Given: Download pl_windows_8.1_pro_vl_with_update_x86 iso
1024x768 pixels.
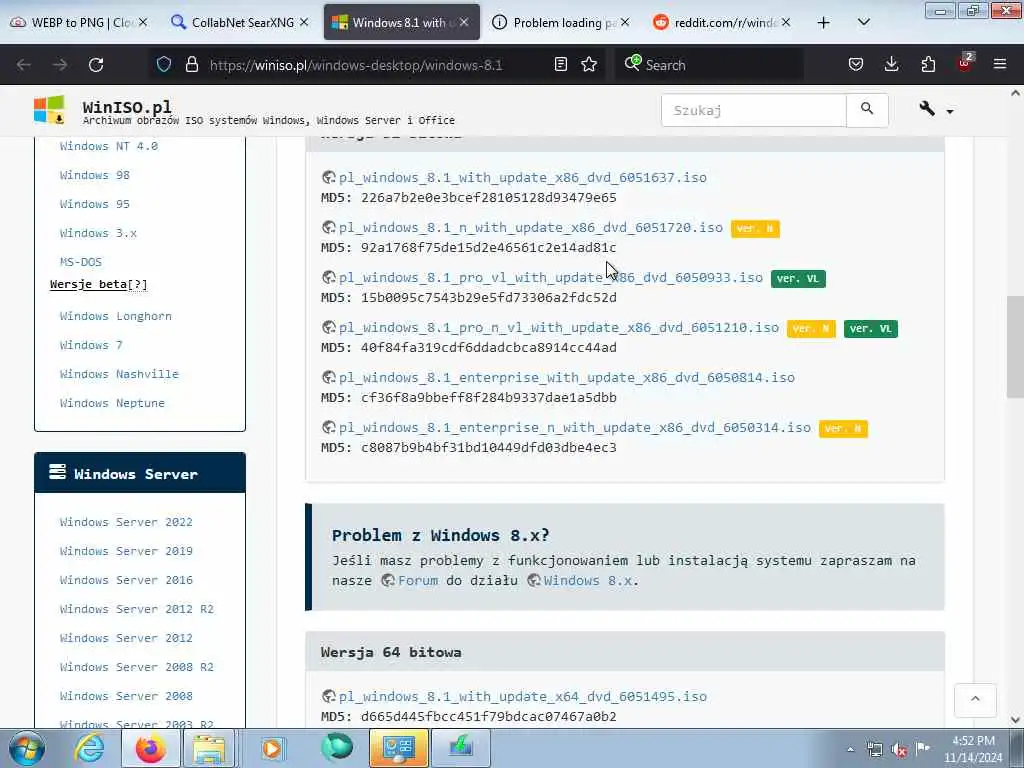Looking at the screenshot, I should pos(551,278).
